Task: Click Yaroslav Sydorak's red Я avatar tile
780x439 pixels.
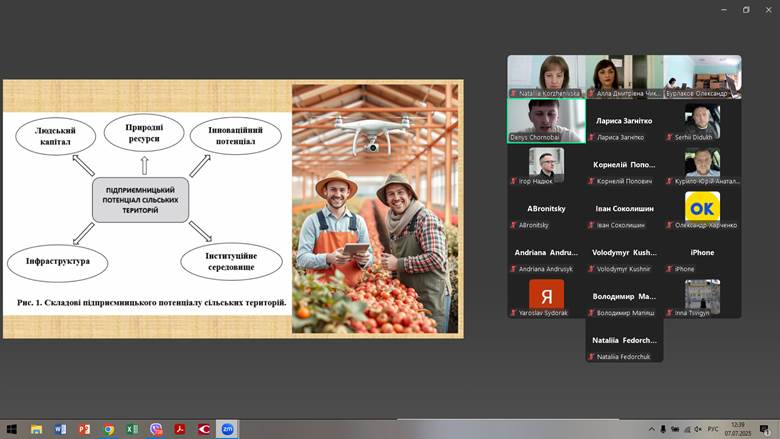Action: (545, 296)
